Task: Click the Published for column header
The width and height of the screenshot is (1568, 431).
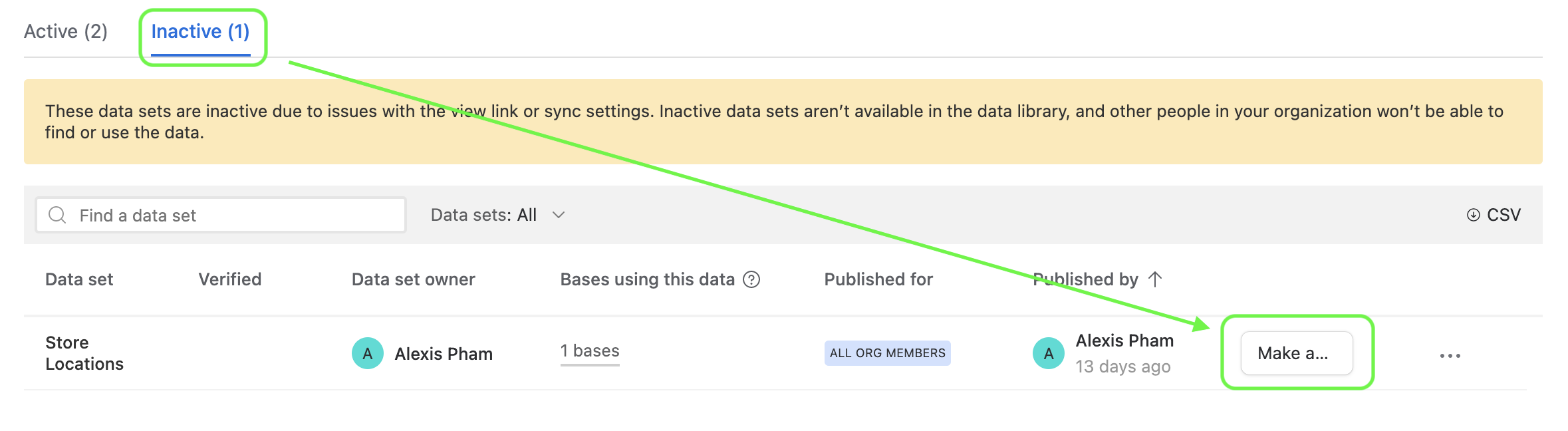Action: coord(878,279)
